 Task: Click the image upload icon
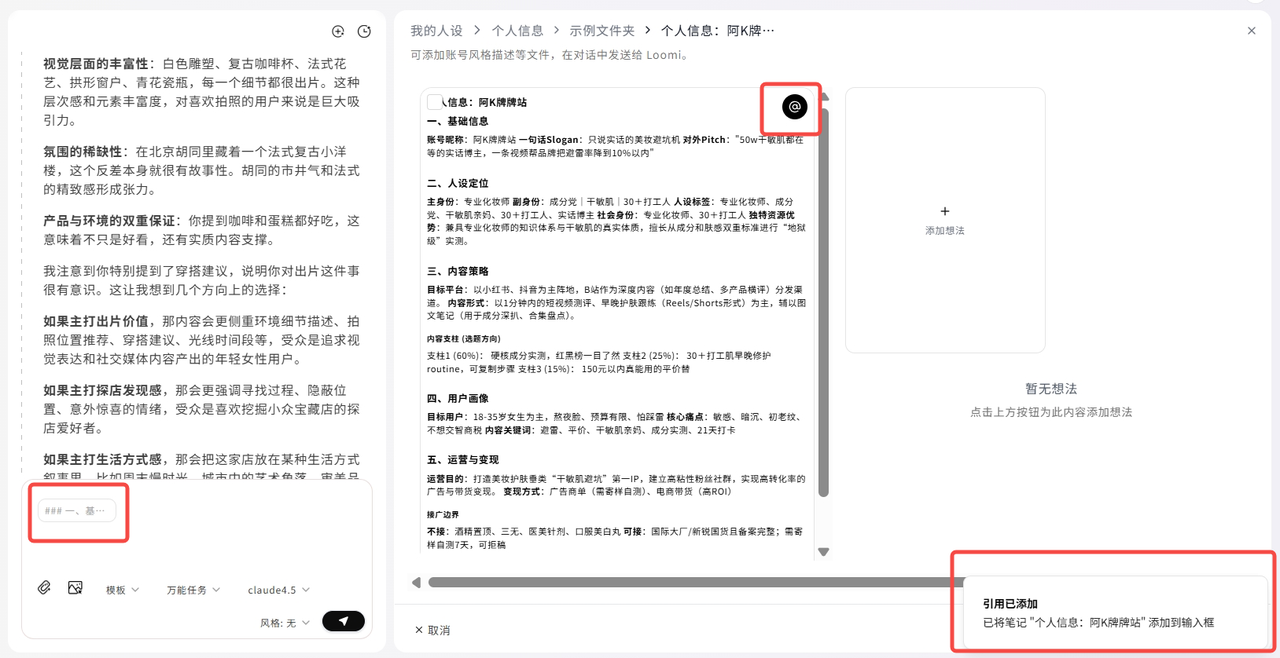click(x=75, y=588)
